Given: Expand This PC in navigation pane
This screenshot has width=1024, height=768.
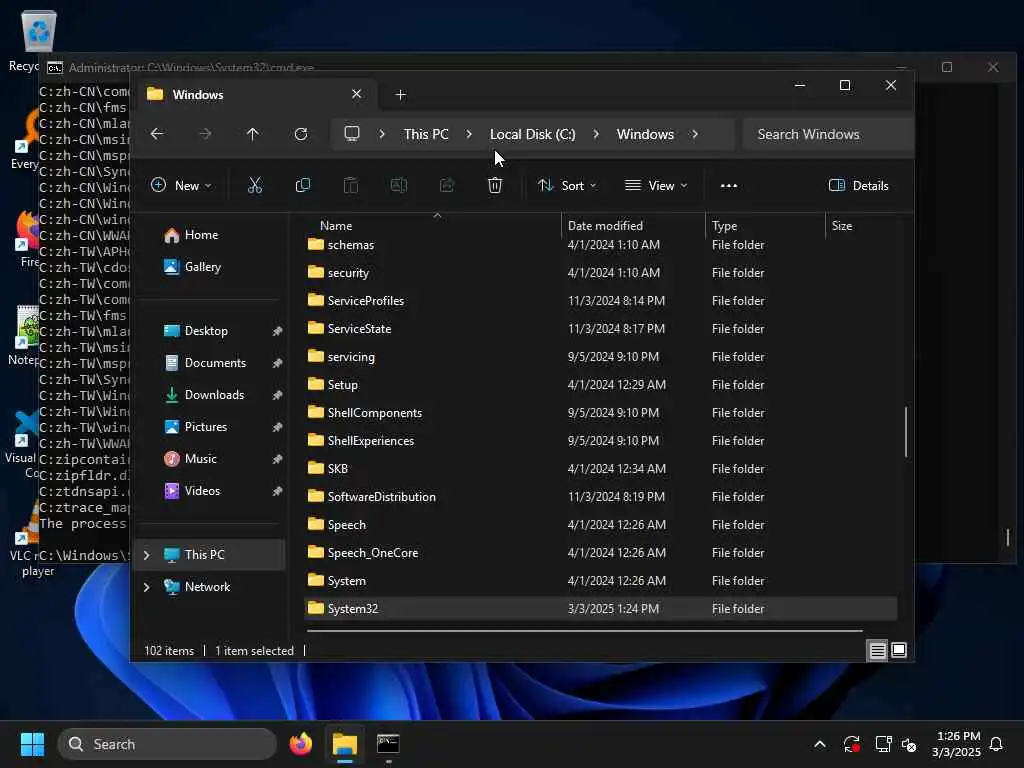Looking at the screenshot, I should pyautogui.click(x=146, y=555).
